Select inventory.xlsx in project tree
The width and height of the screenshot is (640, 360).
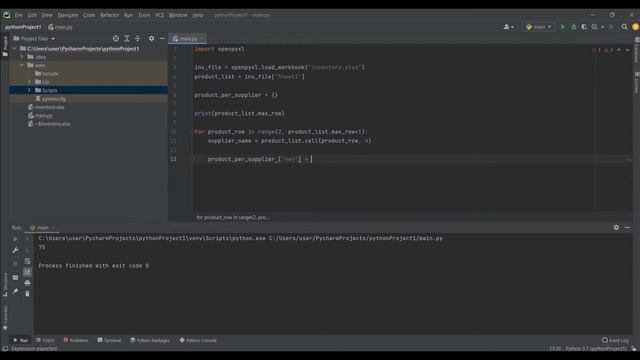point(49,107)
